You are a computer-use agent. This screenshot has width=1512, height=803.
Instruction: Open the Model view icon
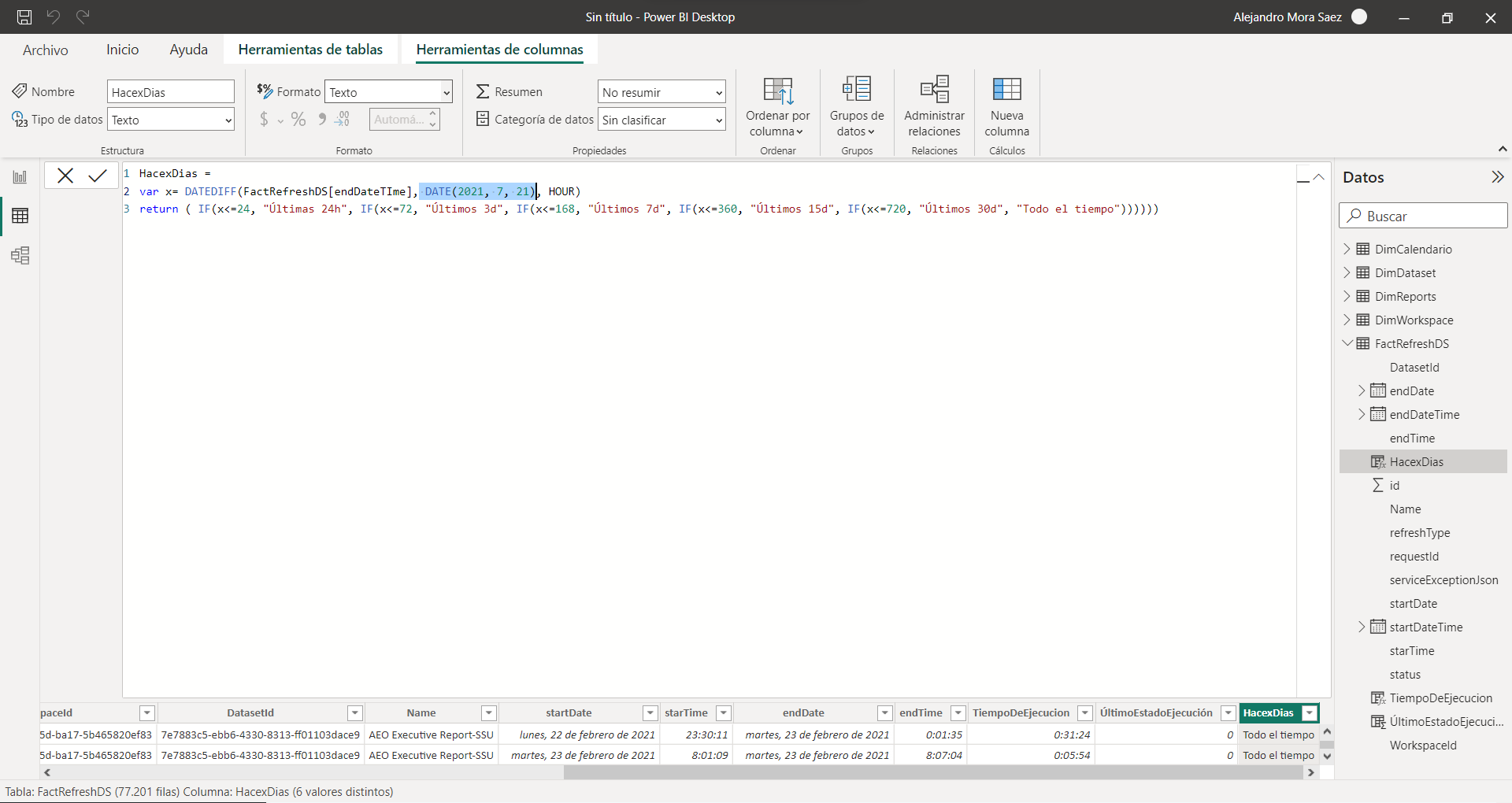pos(20,256)
